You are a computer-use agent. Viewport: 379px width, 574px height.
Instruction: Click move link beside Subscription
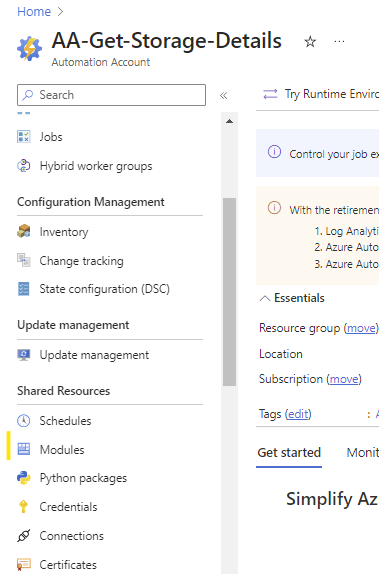[344, 379]
